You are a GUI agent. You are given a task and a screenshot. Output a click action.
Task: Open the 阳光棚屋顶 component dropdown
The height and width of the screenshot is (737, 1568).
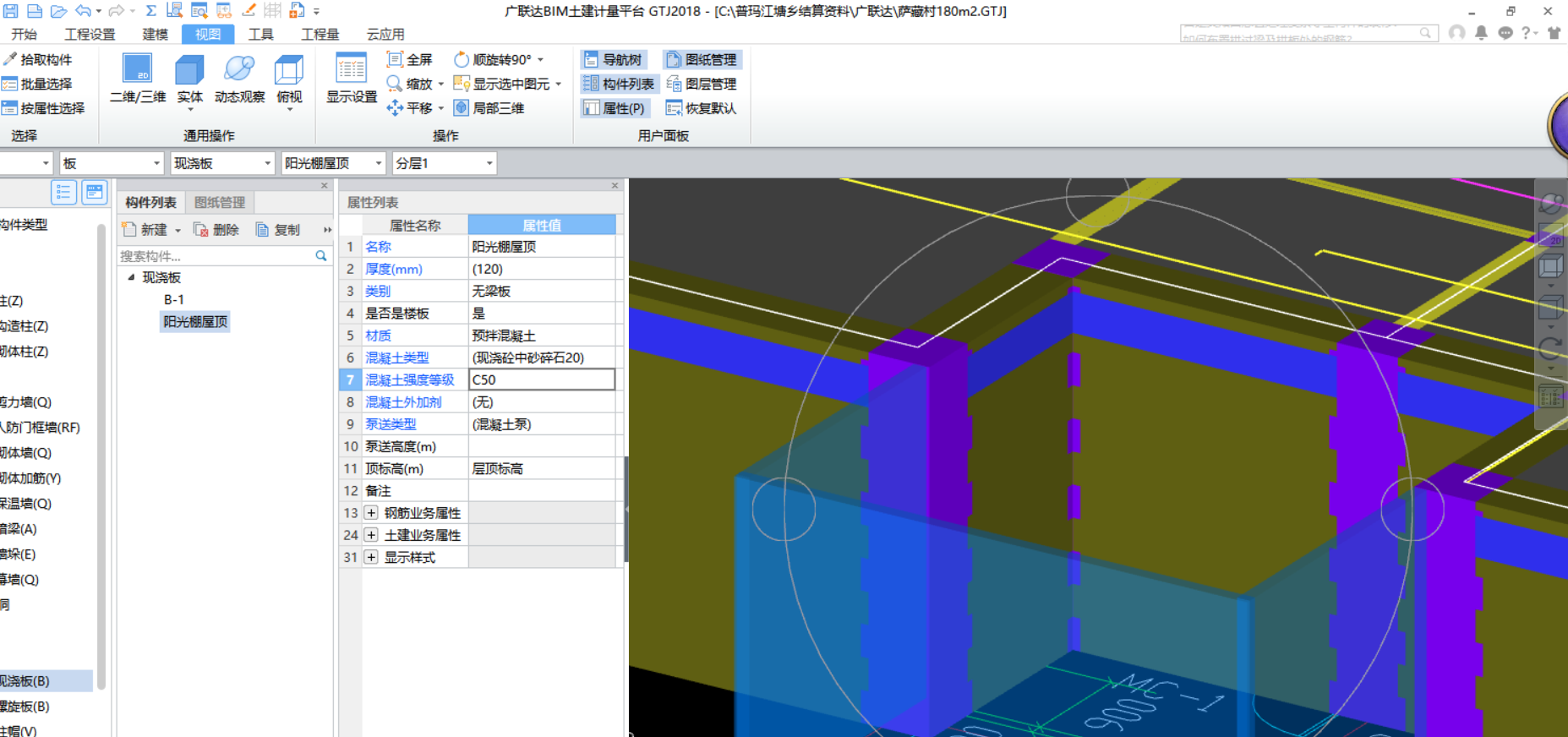coord(379,163)
